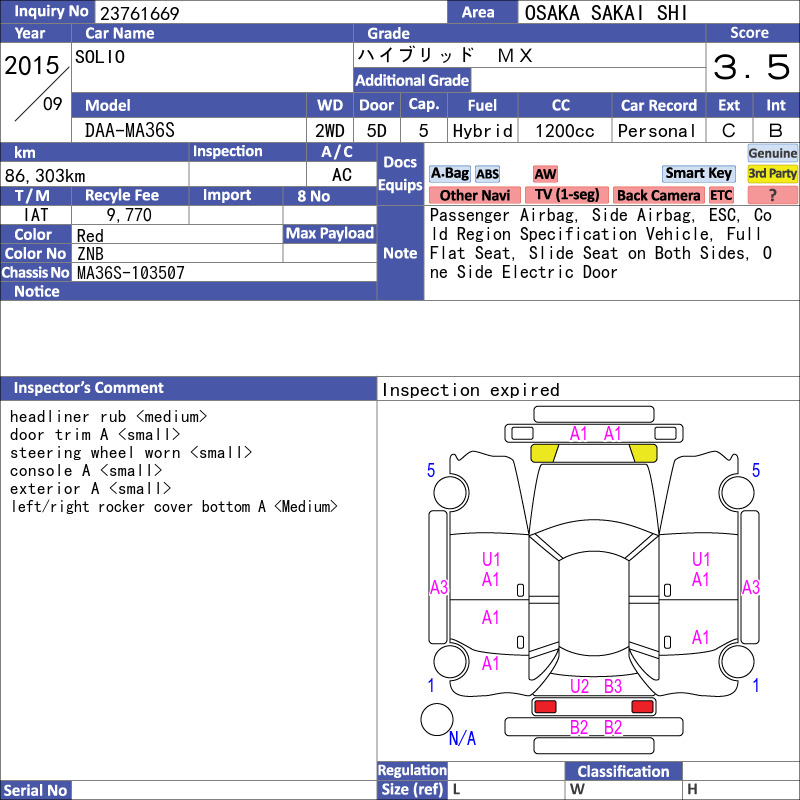Click the Genuine badge
800x800 pixels.
pyautogui.click(x=772, y=153)
